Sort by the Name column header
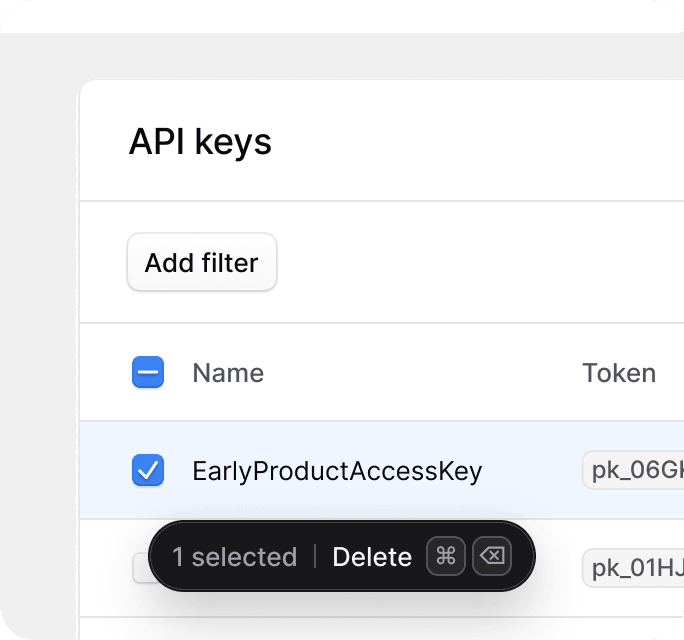Screen dimensions: 684x640 (228, 373)
